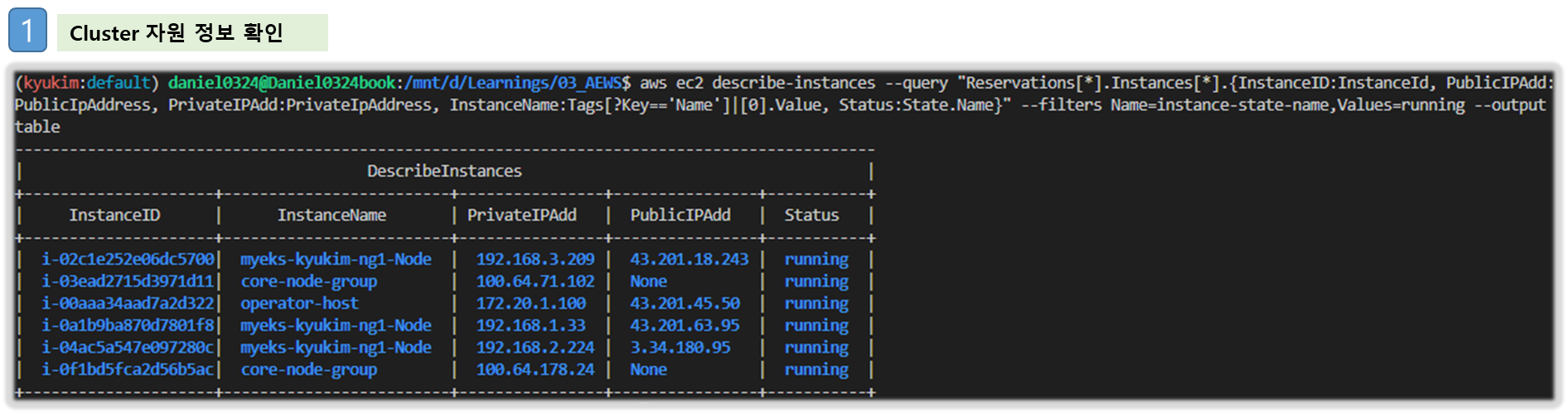
Task: Click myeks-kyukim-ng1-Node beside 192.168.3.209
Action: pos(336,259)
